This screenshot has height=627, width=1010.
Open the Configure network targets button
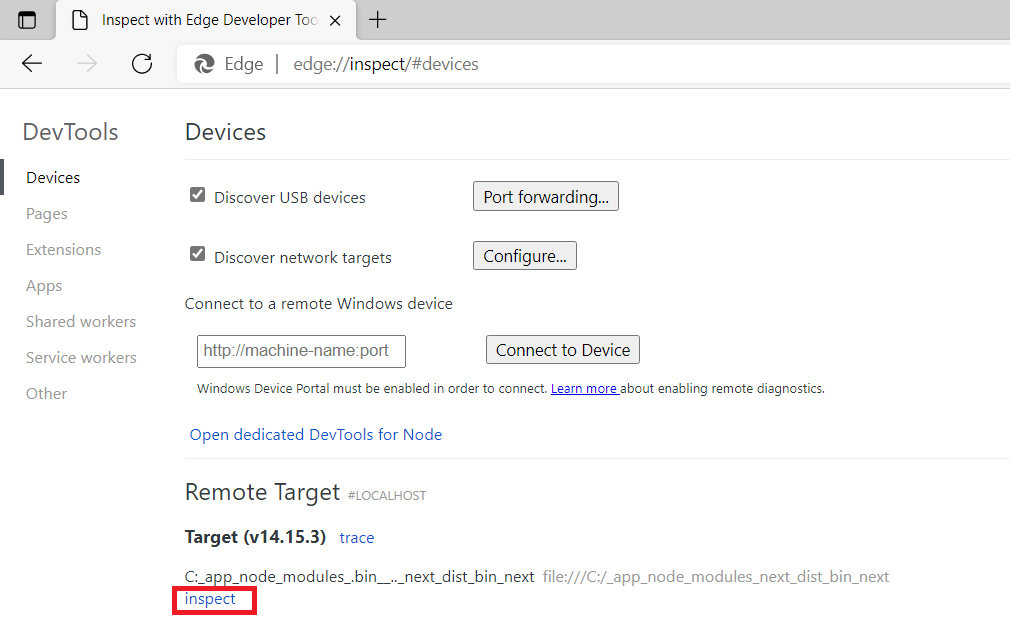(525, 256)
